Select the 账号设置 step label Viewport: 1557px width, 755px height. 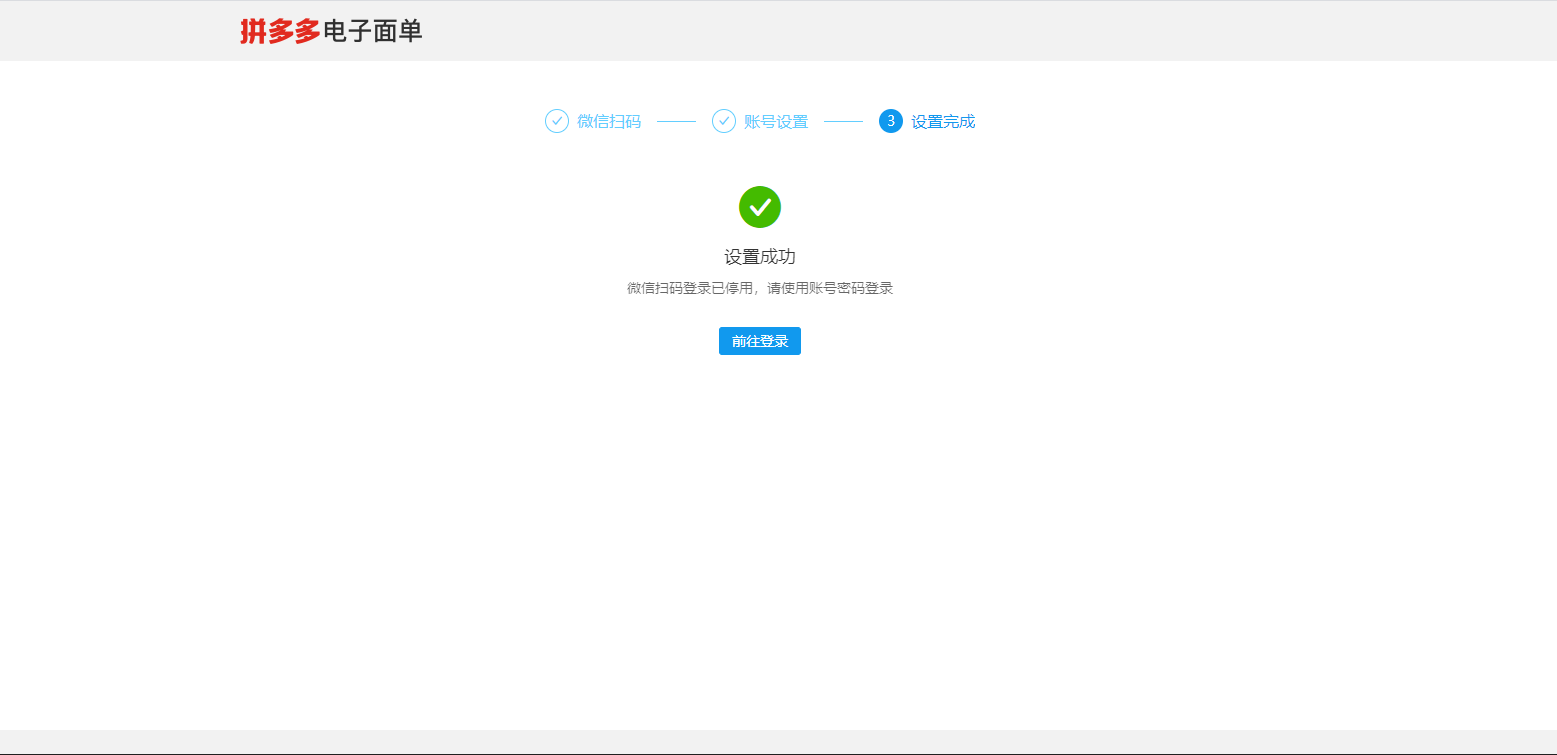[776, 122]
